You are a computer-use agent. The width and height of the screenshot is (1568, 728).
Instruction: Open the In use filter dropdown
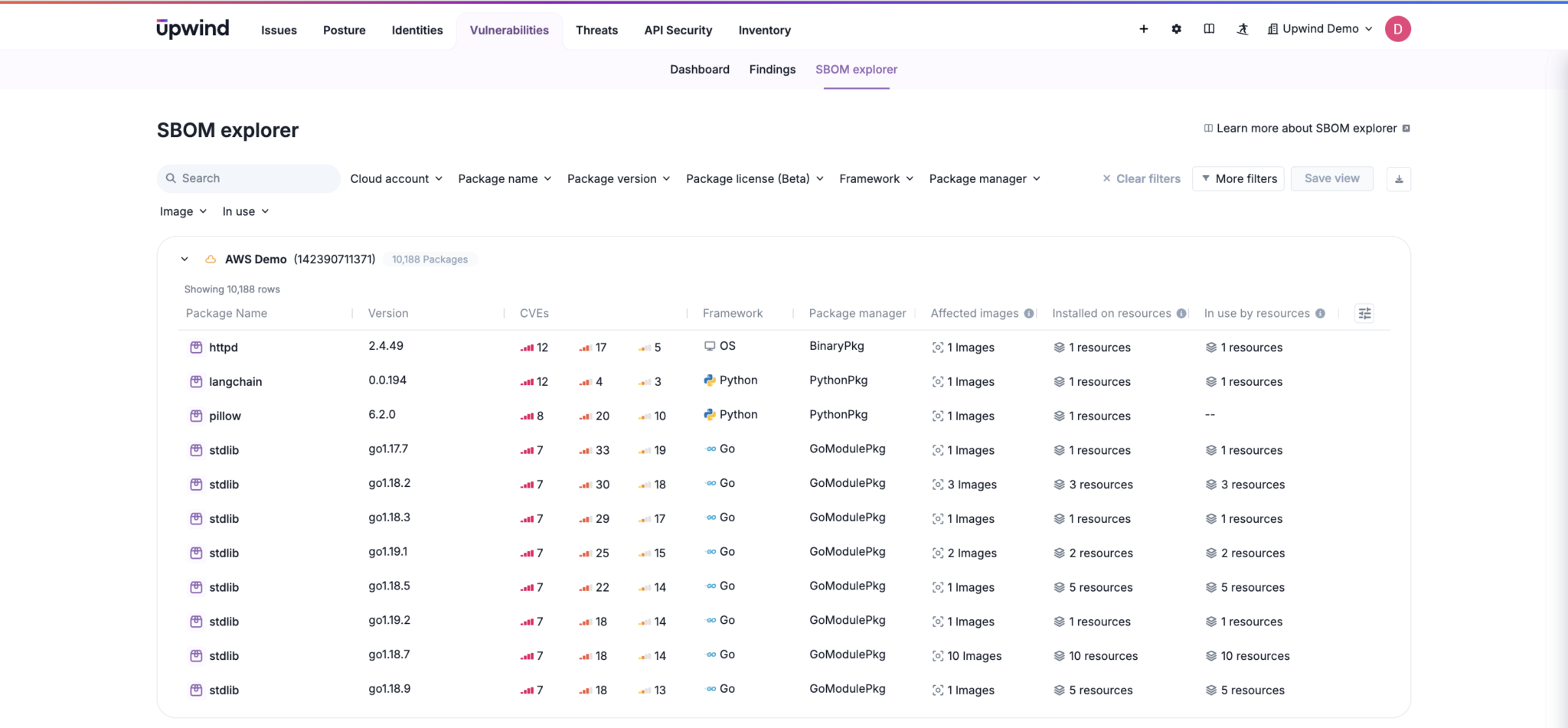[x=244, y=211]
